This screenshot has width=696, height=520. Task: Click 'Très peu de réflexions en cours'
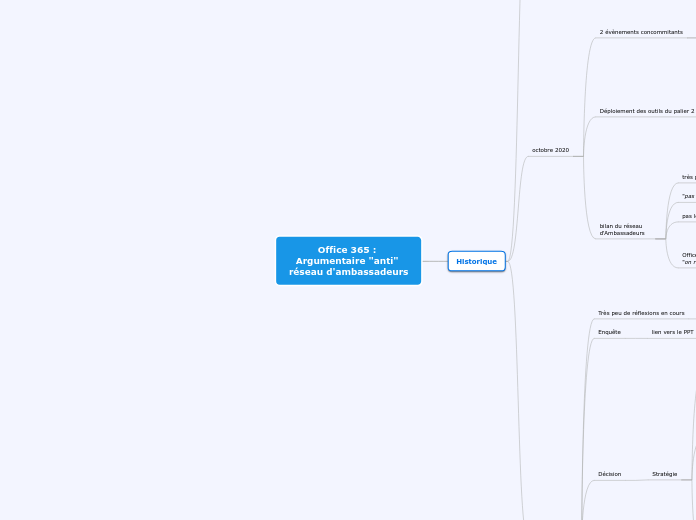click(641, 313)
